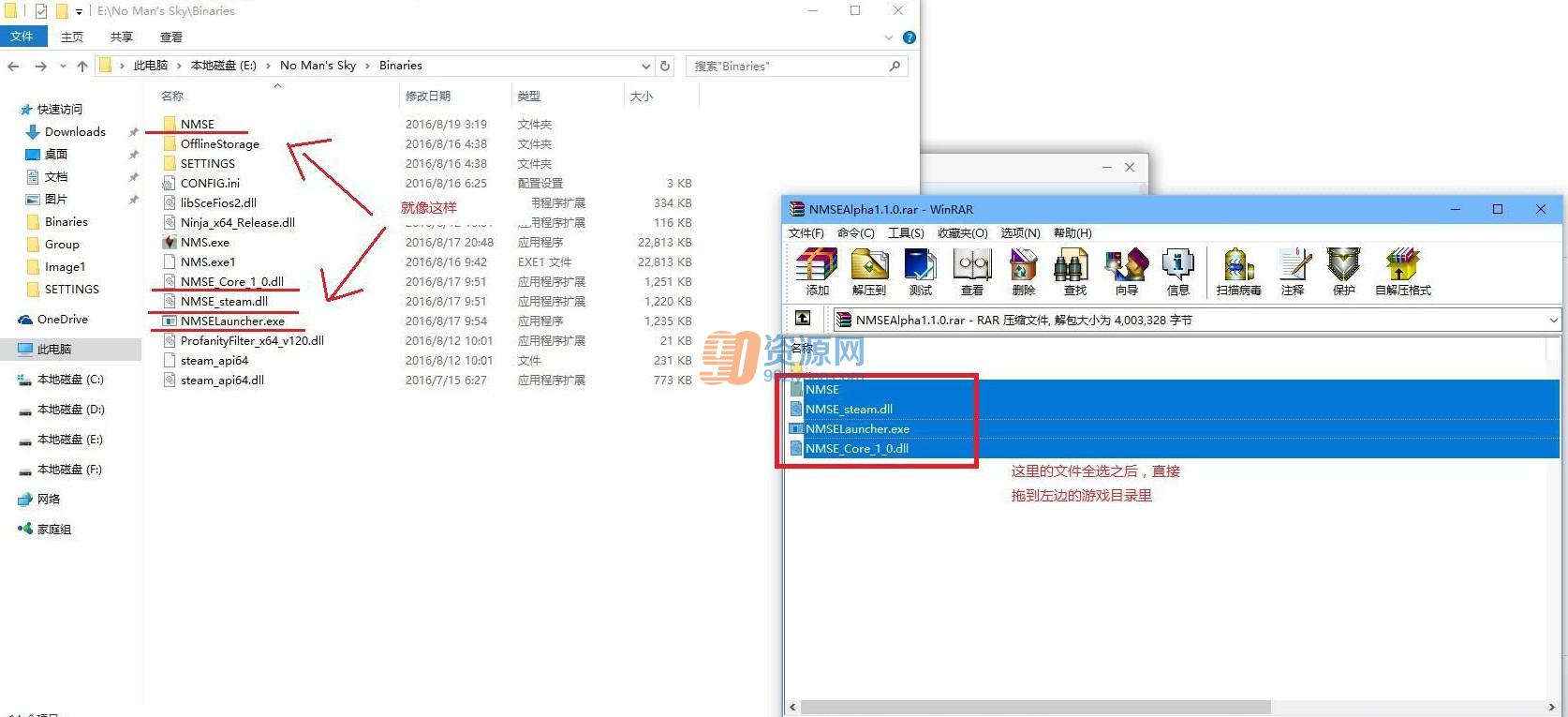Viewport: 1568px width, 717px height.
Task: Click the WinRAR horizontal scrollbar
Action: tap(1034, 707)
